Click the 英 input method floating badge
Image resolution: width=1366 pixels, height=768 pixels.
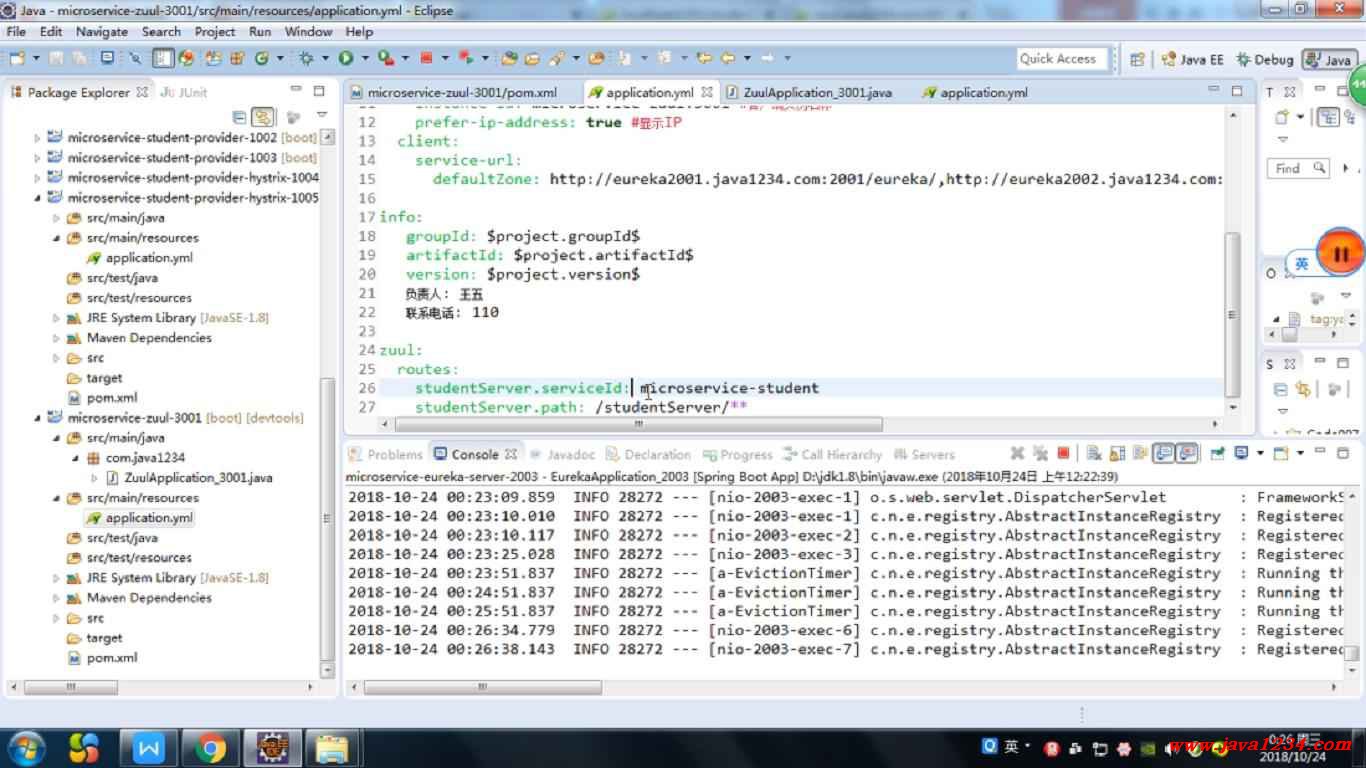coord(1302,263)
